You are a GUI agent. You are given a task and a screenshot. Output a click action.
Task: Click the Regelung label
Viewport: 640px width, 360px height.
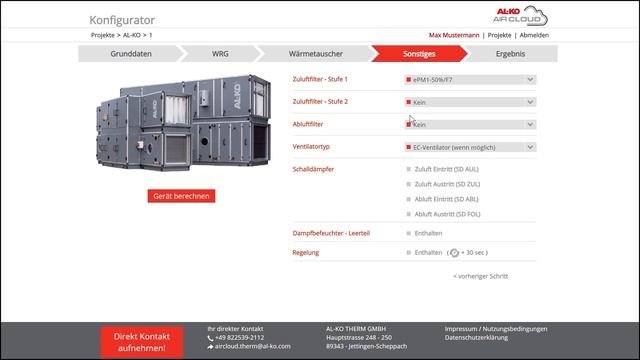[306, 253]
